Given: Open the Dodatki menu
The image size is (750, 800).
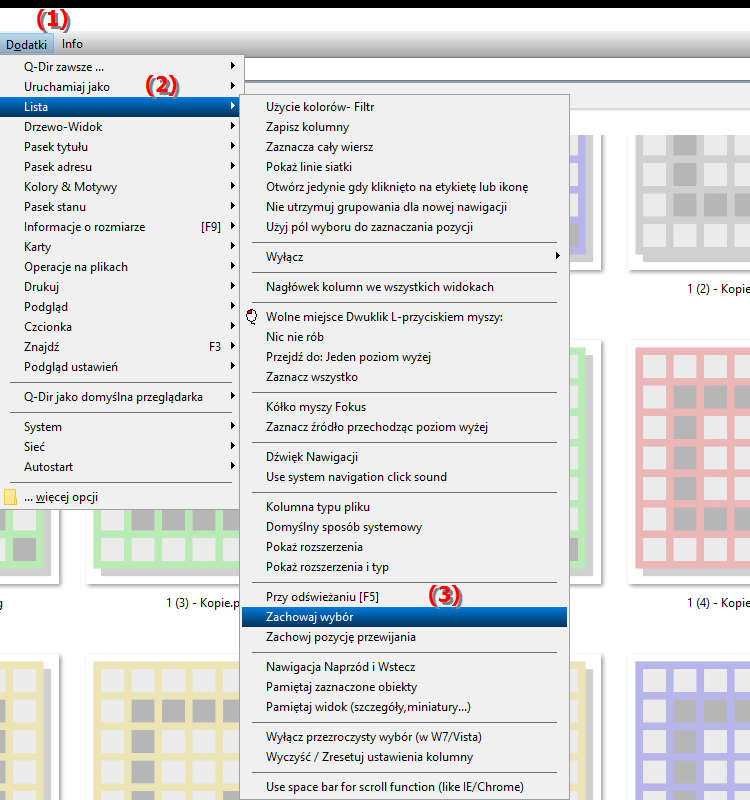Looking at the screenshot, I should [x=26, y=44].
